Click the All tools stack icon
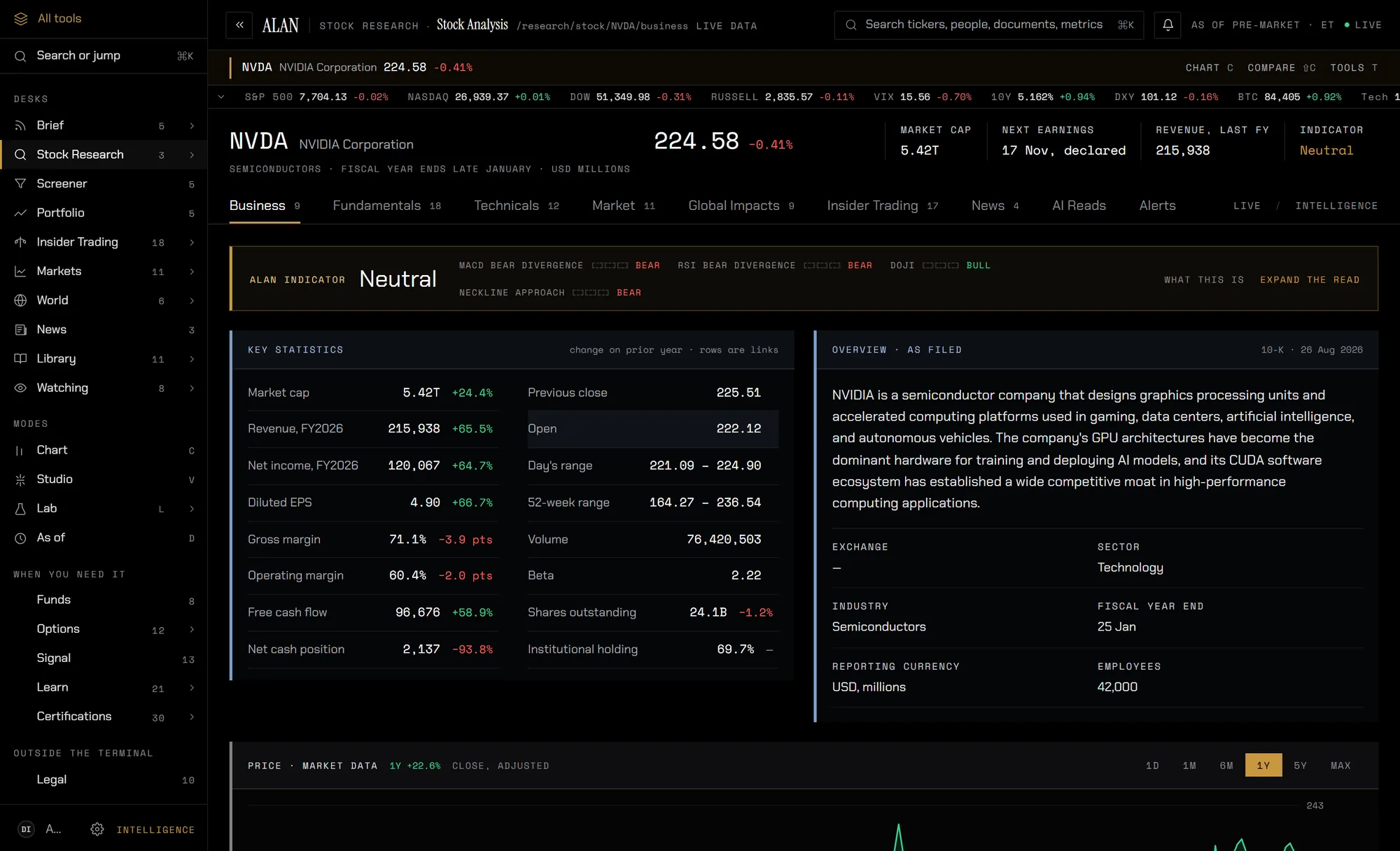The height and width of the screenshot is (851, 1400). tap(21, 18)
